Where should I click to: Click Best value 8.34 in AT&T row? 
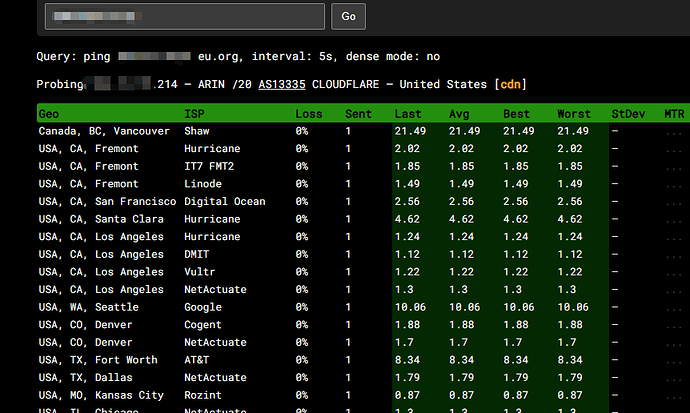pyautogui.click(x=516, y=360)
